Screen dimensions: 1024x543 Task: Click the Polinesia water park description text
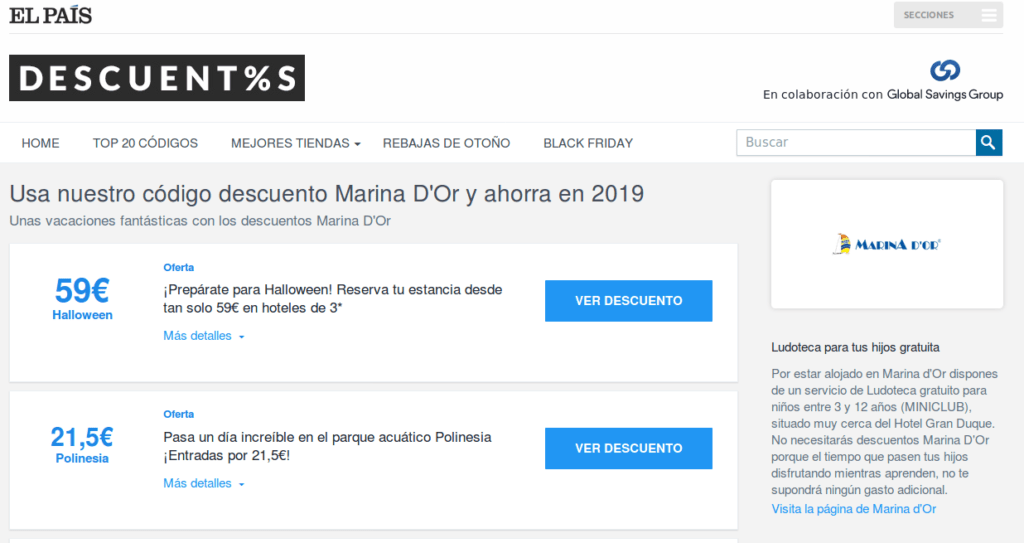[x=327, y=446]
